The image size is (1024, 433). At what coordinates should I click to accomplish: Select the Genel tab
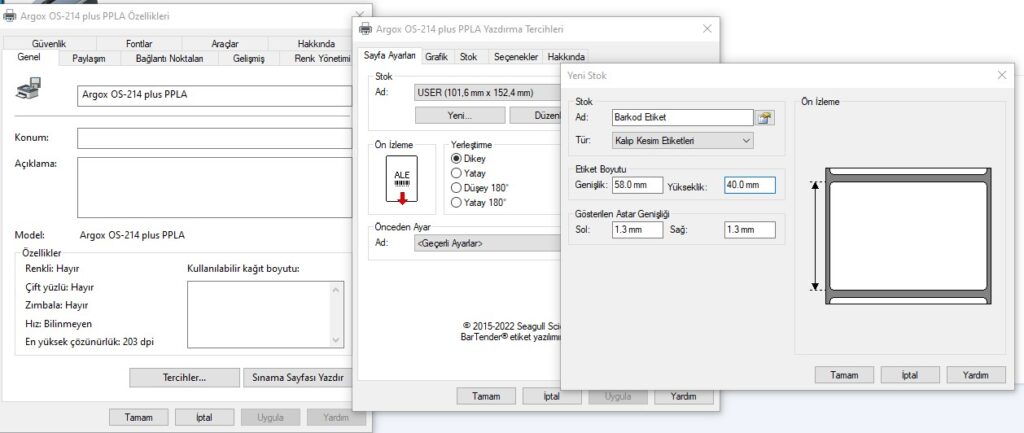pyautogui.click(x=29, y=57)
